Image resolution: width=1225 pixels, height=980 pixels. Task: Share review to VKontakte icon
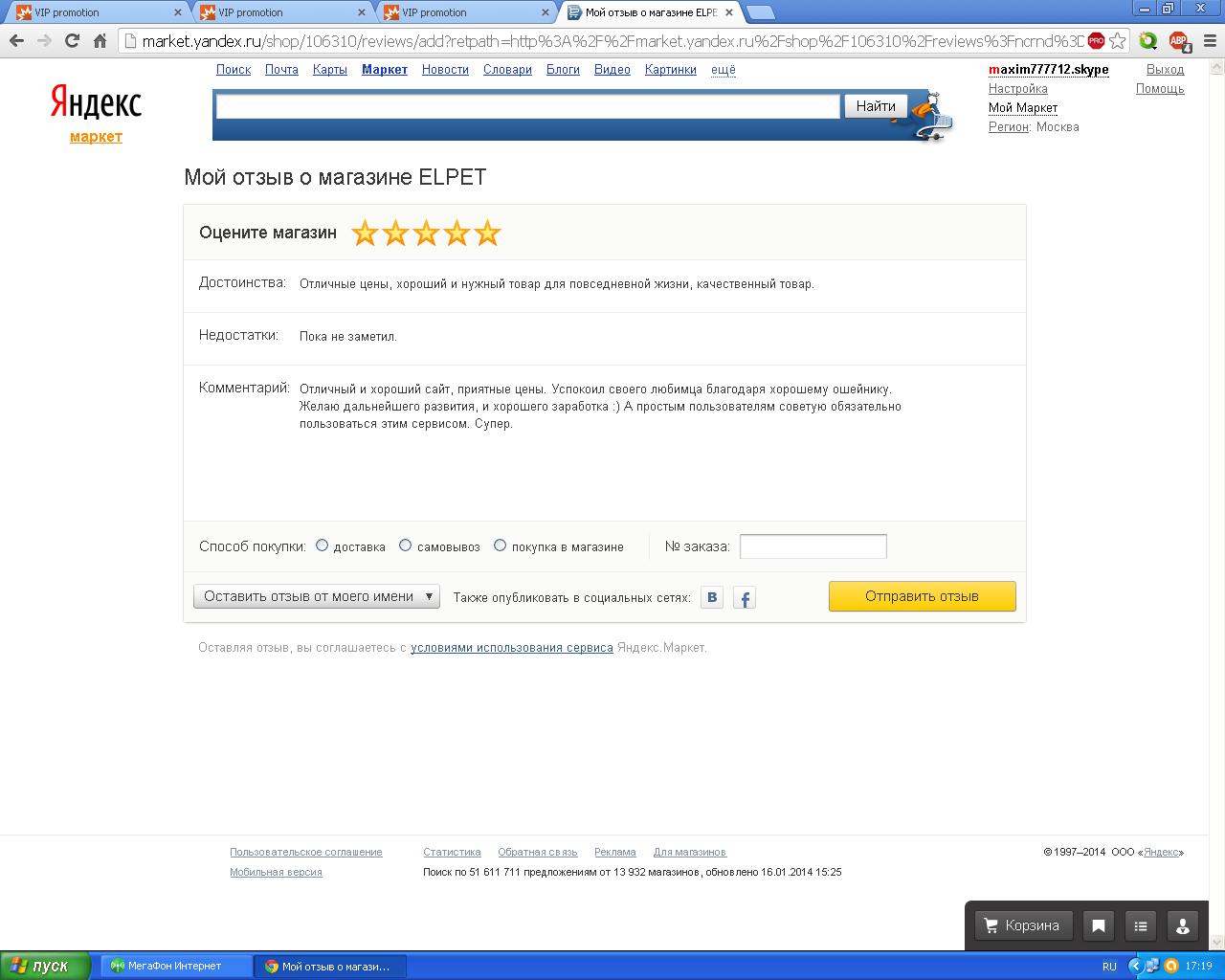click(x=712, y=597)
